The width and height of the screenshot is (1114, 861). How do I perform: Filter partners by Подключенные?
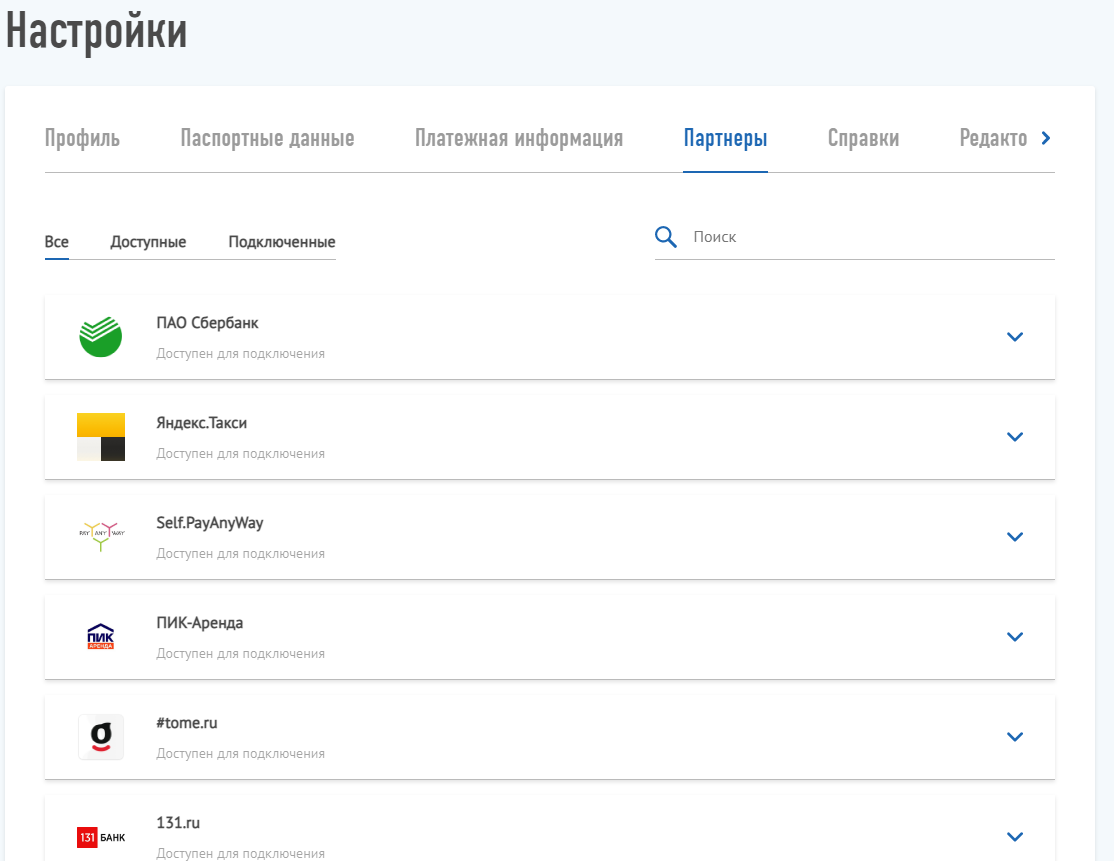pos(281,242)
